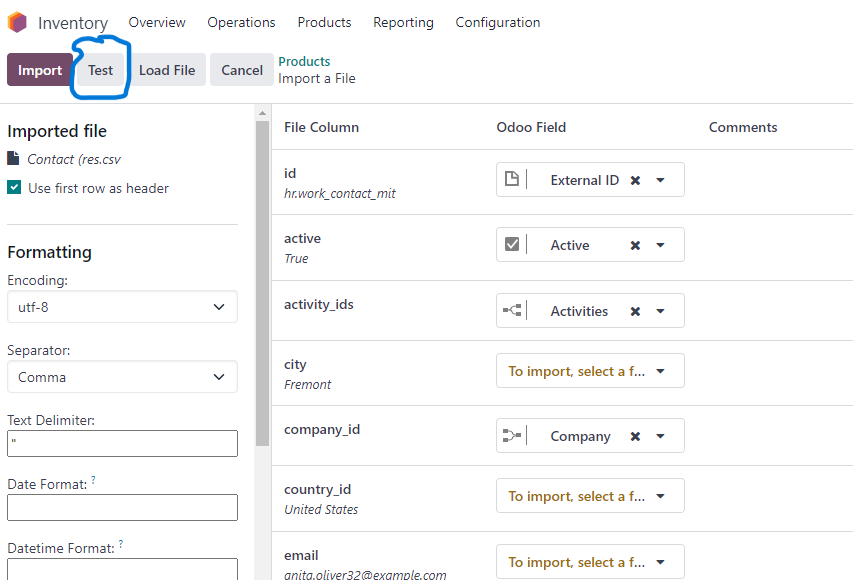Screen dimensions: 853x580
Task: Click the Test button
Action: [101, 70]
